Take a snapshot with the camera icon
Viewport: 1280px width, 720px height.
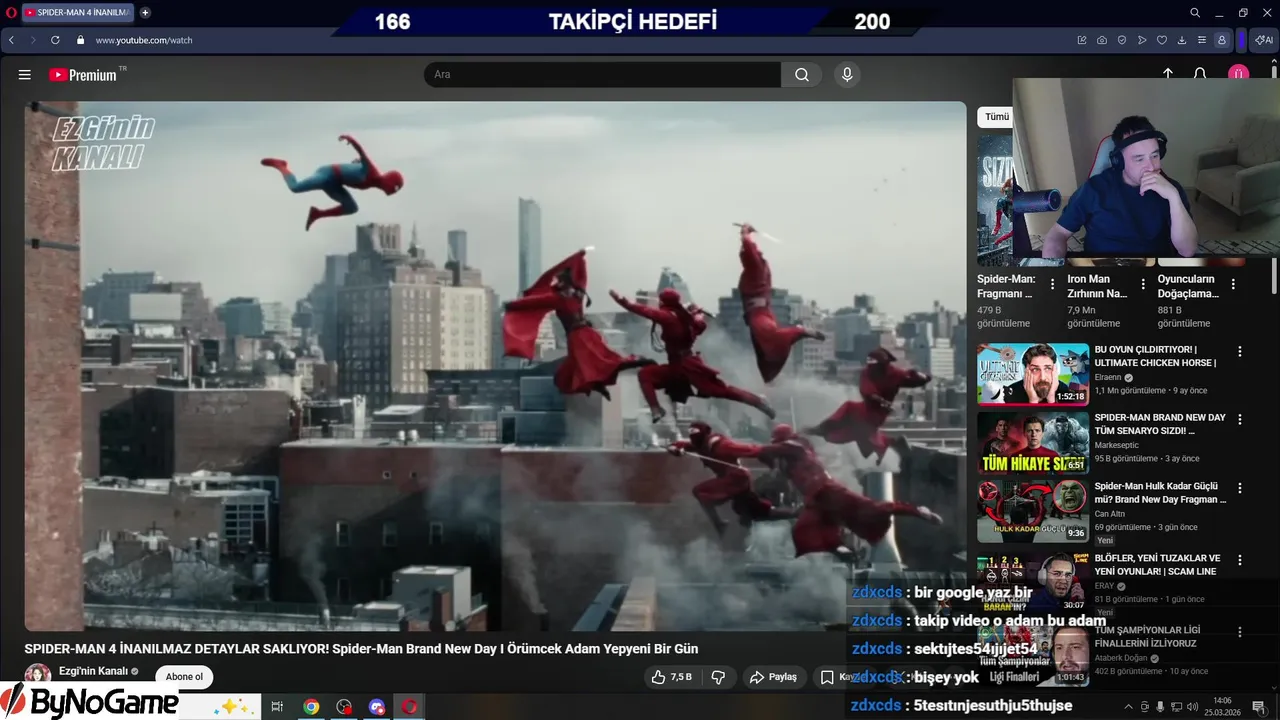1102,40
